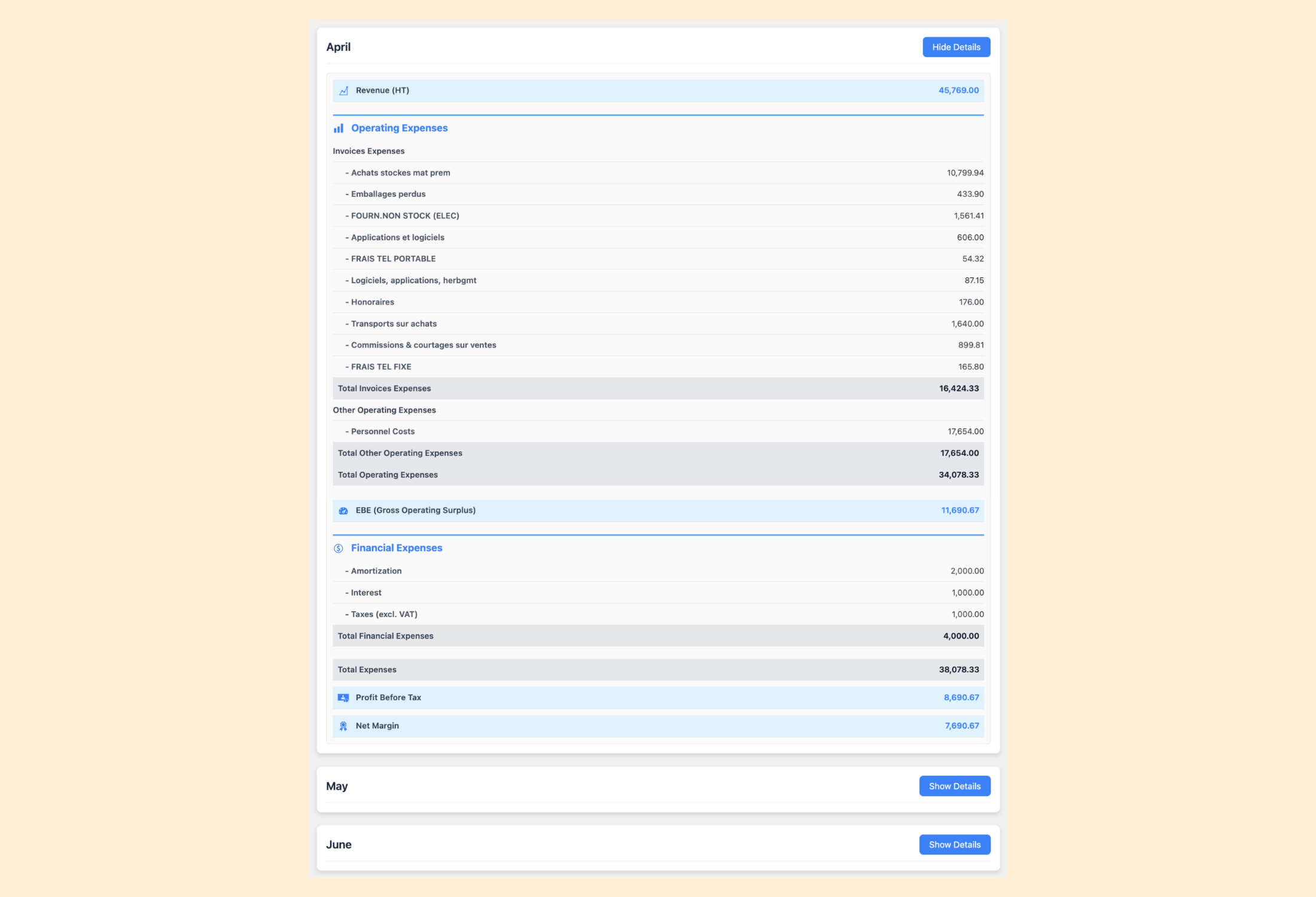Select the Transports sur achats row
This screenshot has width=1316, height=897.
click(658, 324)
